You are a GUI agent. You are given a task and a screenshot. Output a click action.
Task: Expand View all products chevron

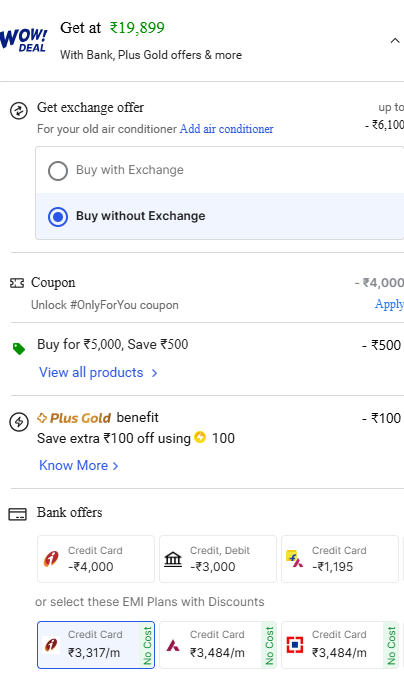tap(155, 373)
